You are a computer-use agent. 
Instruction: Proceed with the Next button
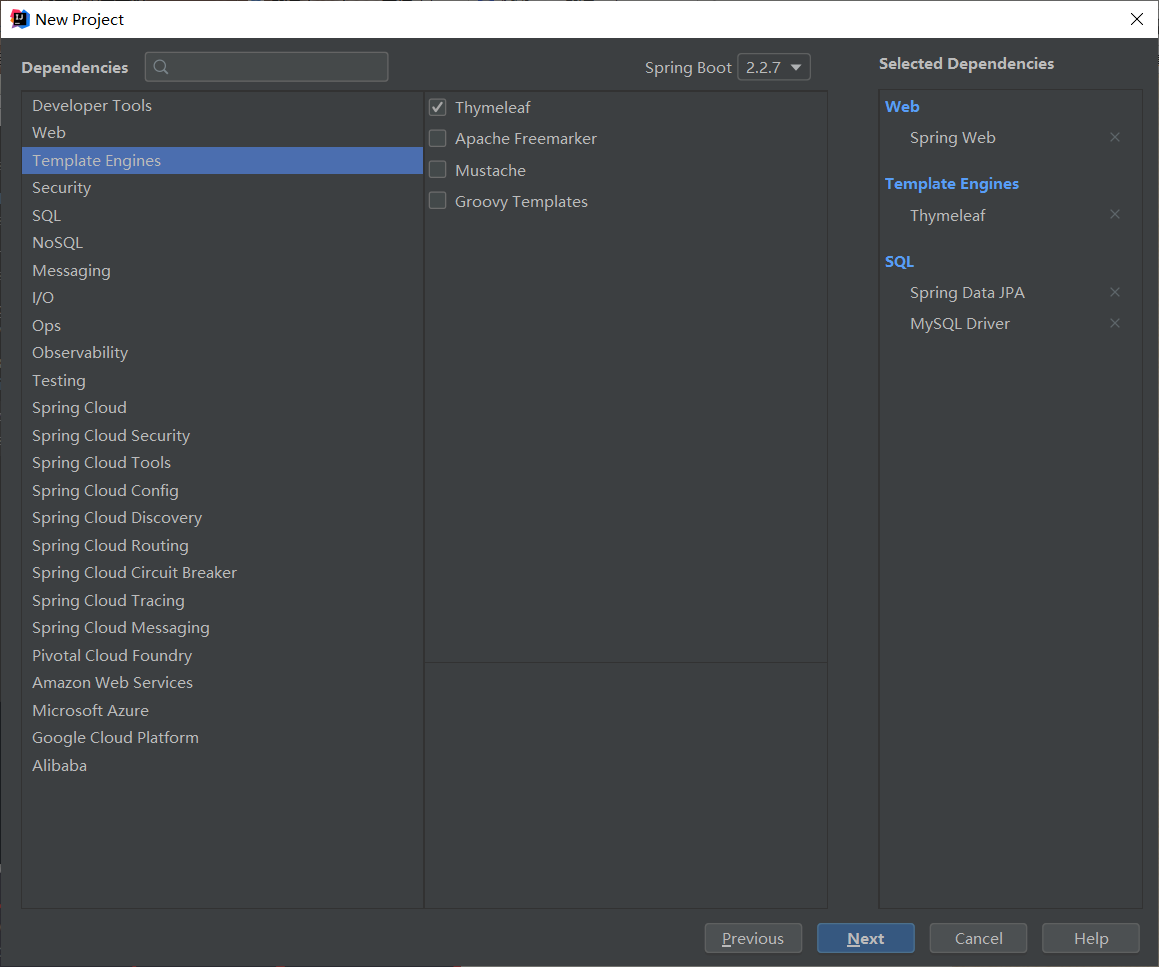click(x=866, y=938)
